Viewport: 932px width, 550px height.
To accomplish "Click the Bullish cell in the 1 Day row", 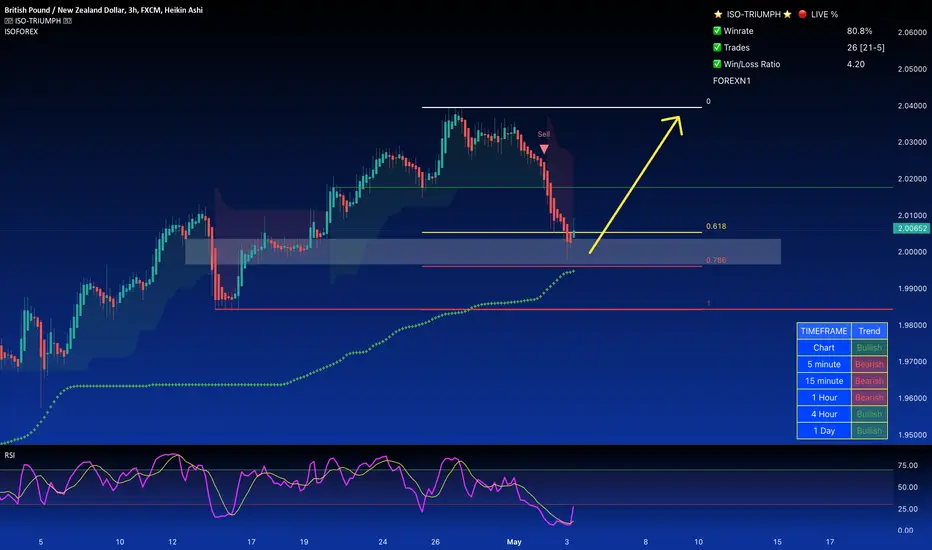I will click(x=869, y=430).
